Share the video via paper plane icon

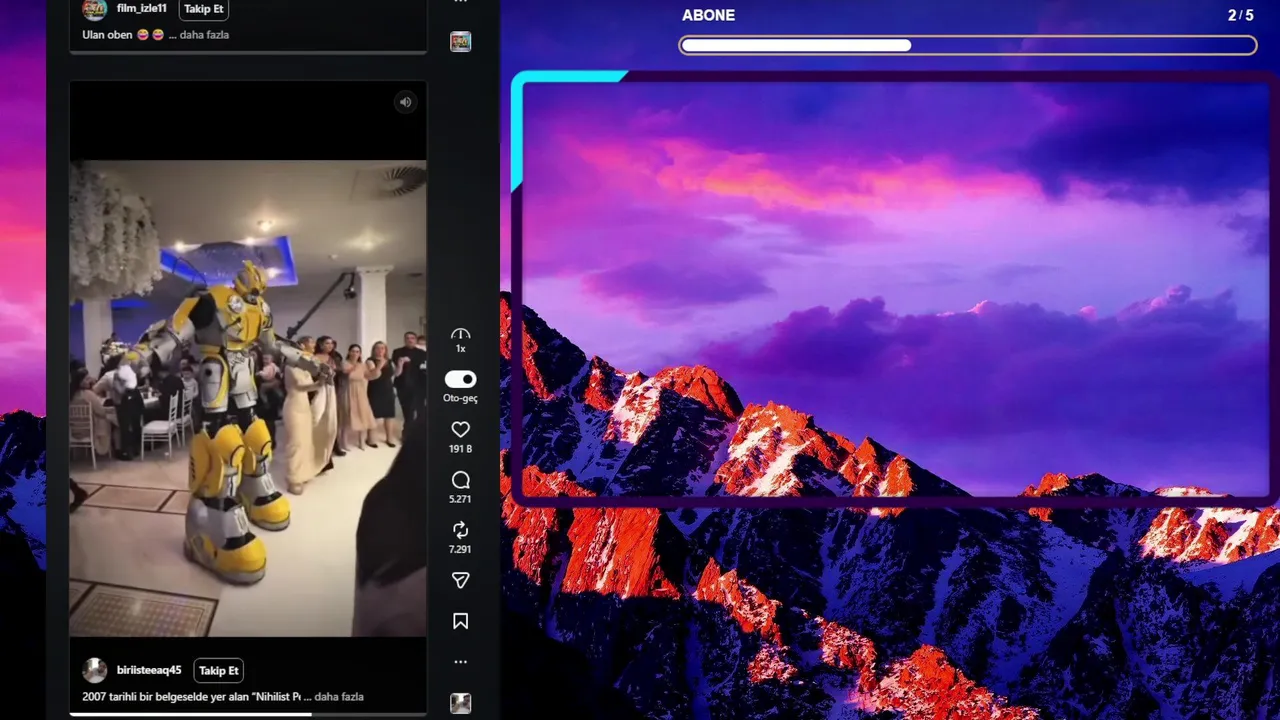[460, 581]
